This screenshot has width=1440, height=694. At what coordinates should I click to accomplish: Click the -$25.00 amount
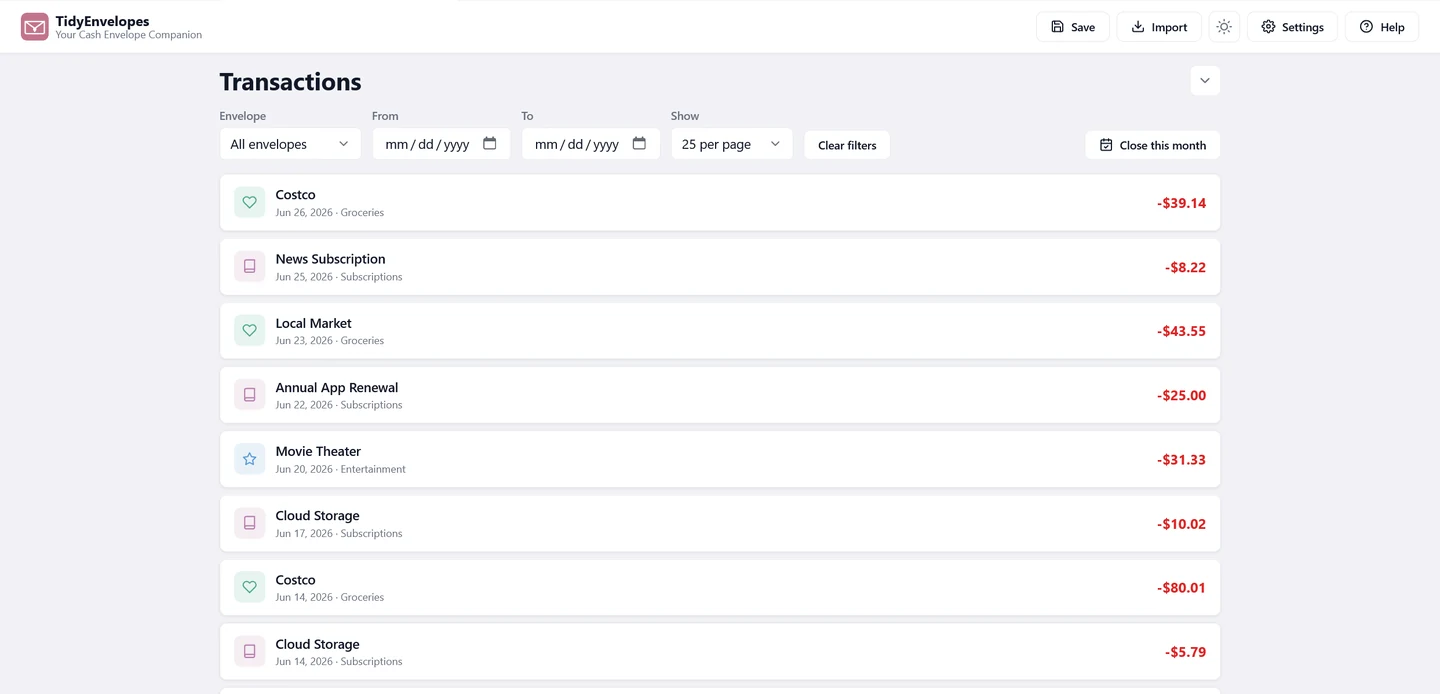pos(1181,395)
